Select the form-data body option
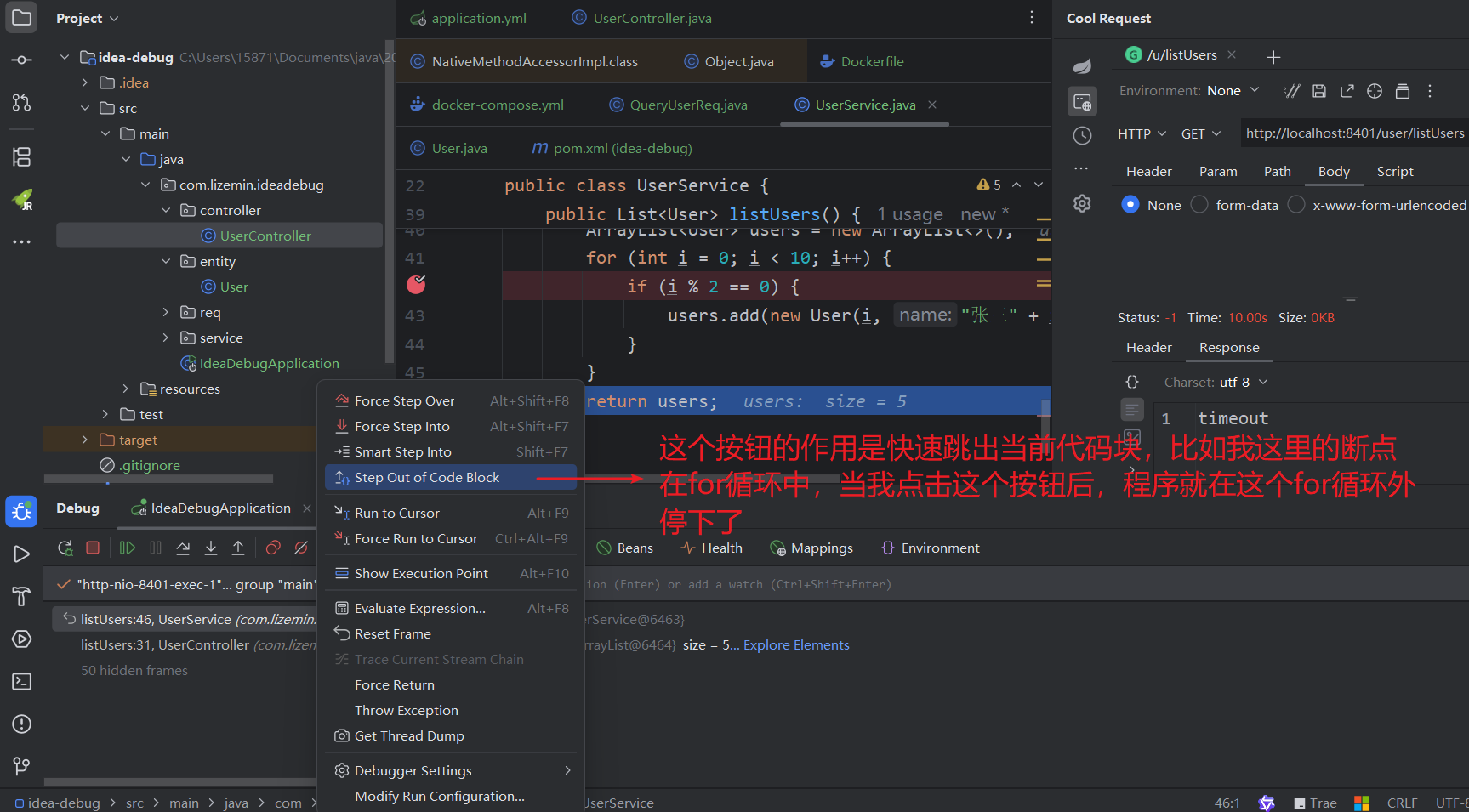1469x812 pixels. click(x=1199, y=205)
